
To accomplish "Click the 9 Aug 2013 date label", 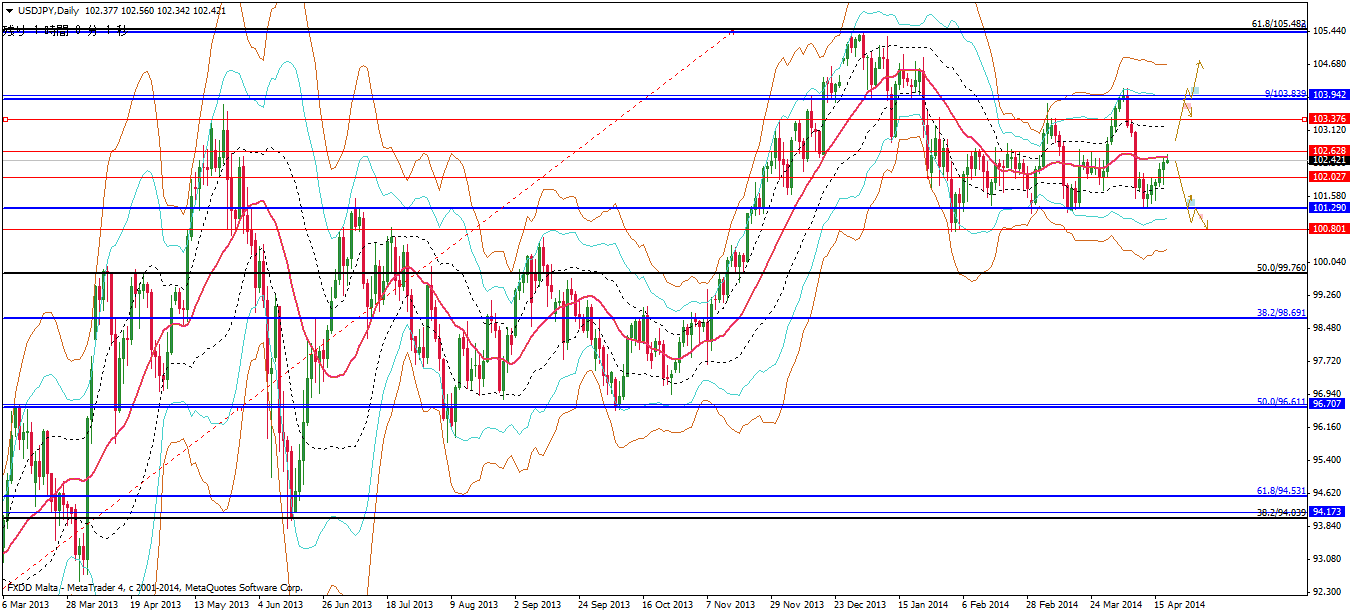I will (x=473, y=605).
